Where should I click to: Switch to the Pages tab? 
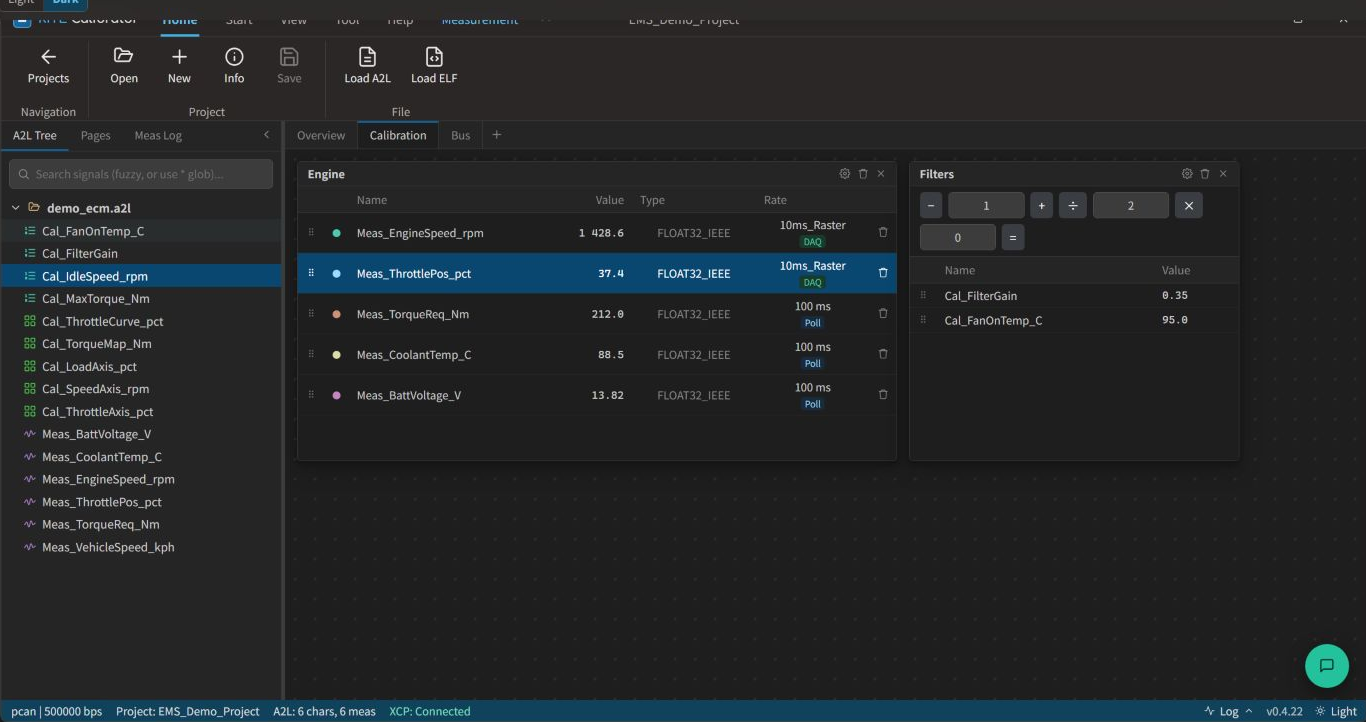(95, 135)
